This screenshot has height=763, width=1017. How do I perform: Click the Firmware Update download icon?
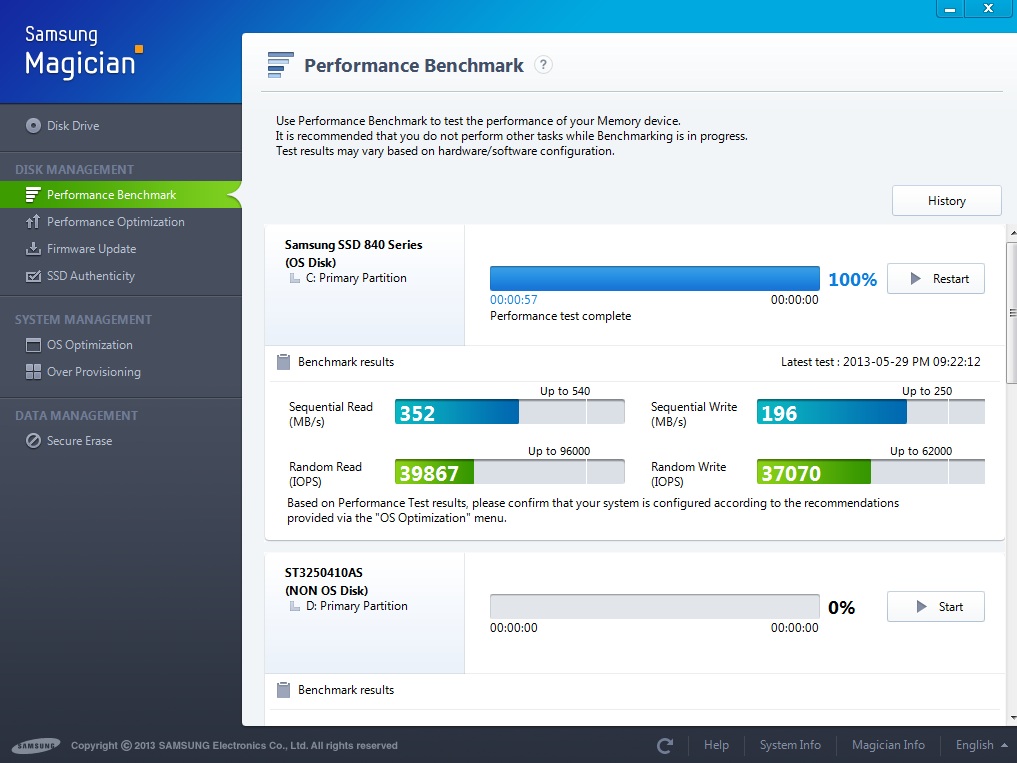coord(32,248)
